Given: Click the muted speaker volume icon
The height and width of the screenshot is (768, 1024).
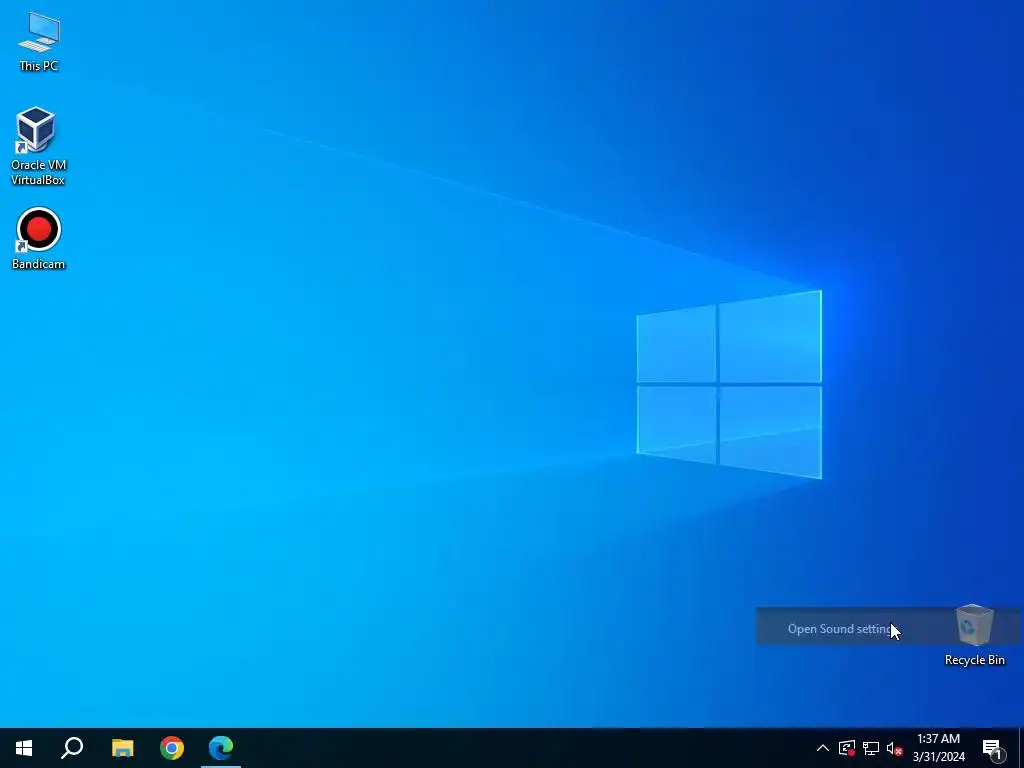Looking at the screenshot, I should 894,748.
